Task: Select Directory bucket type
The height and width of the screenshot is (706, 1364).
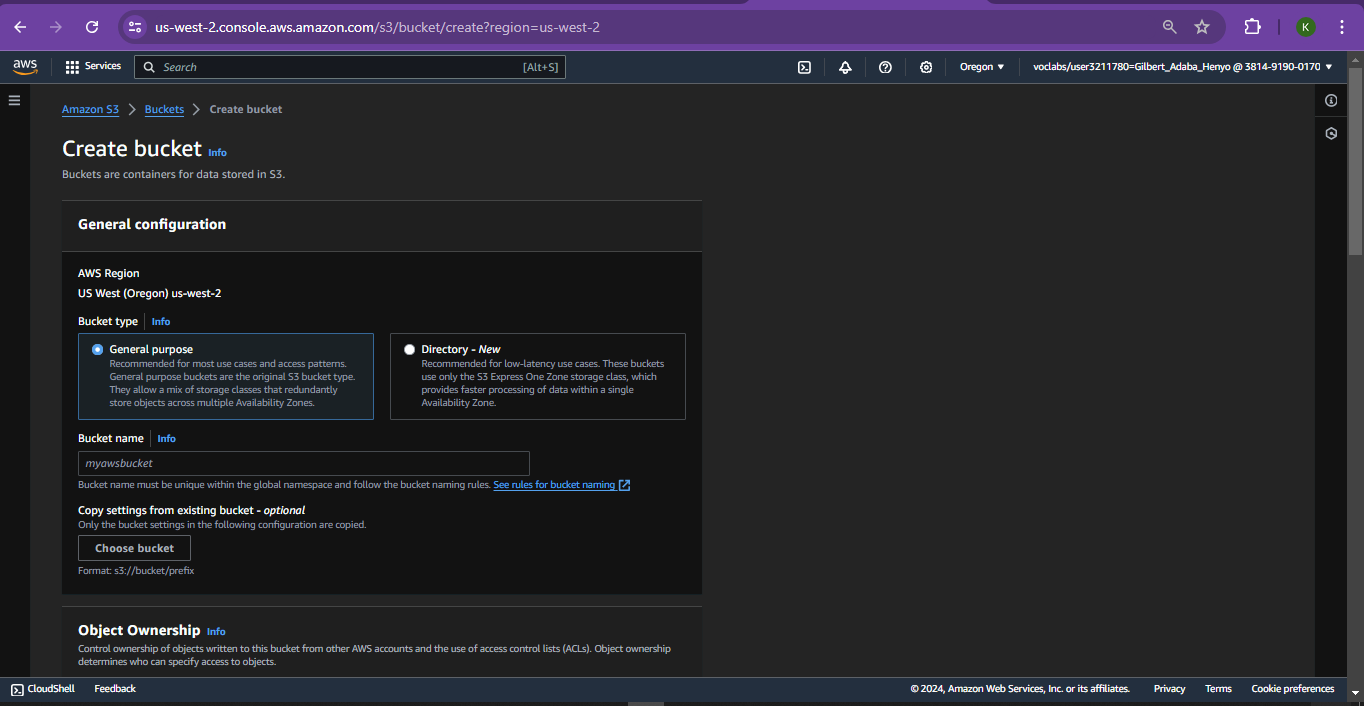Action: pos(409,350)
